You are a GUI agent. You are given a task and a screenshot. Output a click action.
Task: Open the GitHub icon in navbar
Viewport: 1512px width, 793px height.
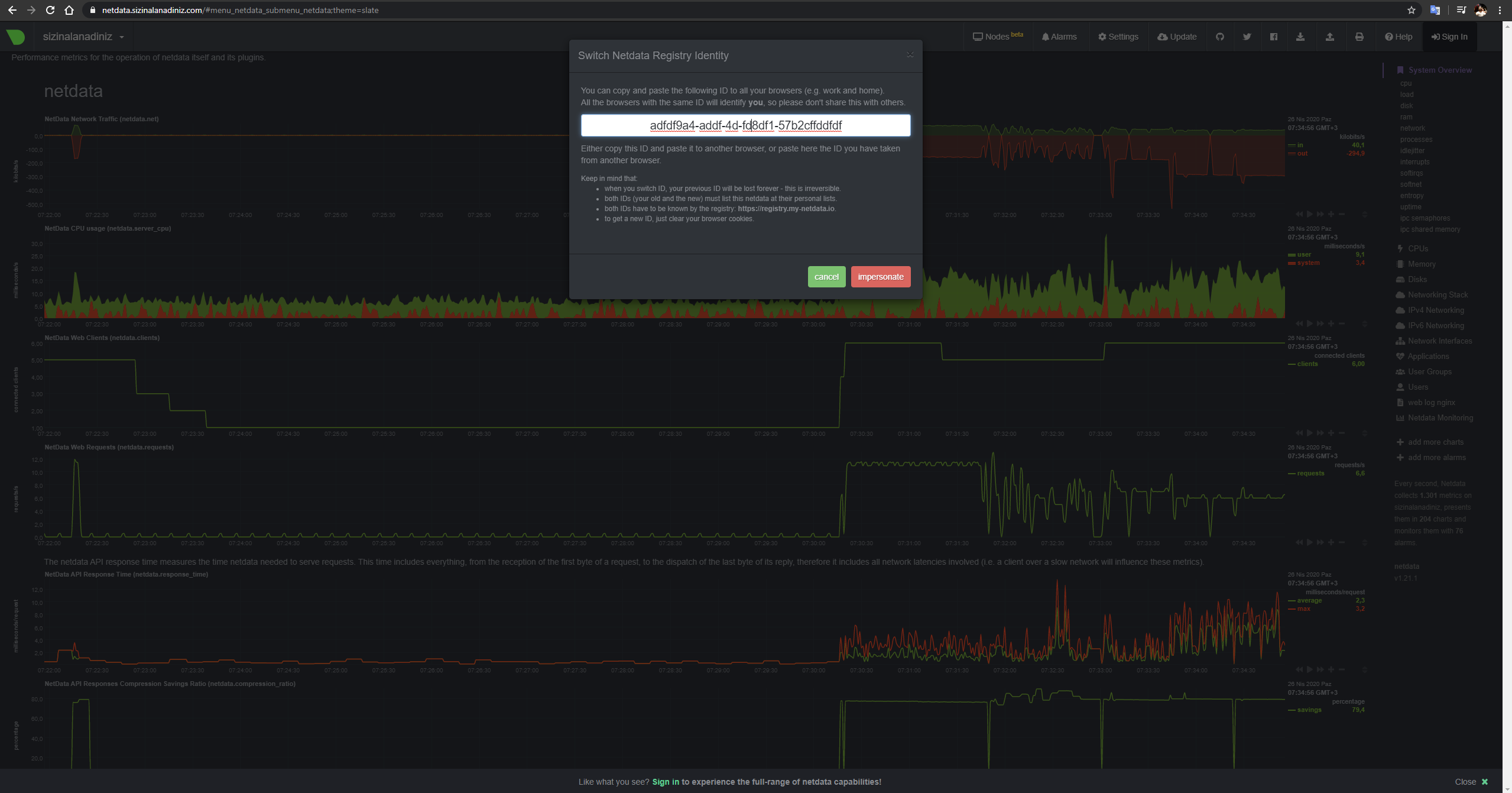(x=1219, y=37)
